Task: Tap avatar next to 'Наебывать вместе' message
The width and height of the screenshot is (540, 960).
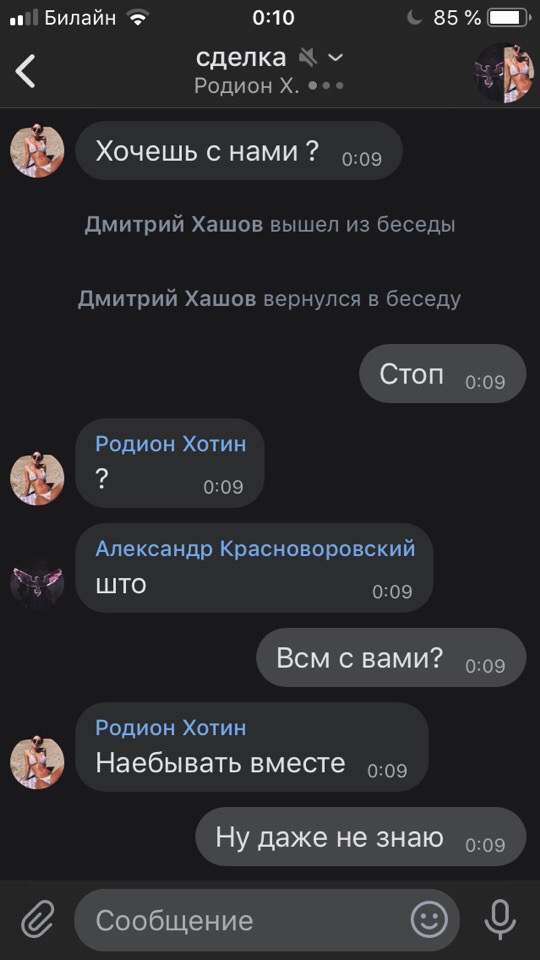Action: [x=37, y=762]
